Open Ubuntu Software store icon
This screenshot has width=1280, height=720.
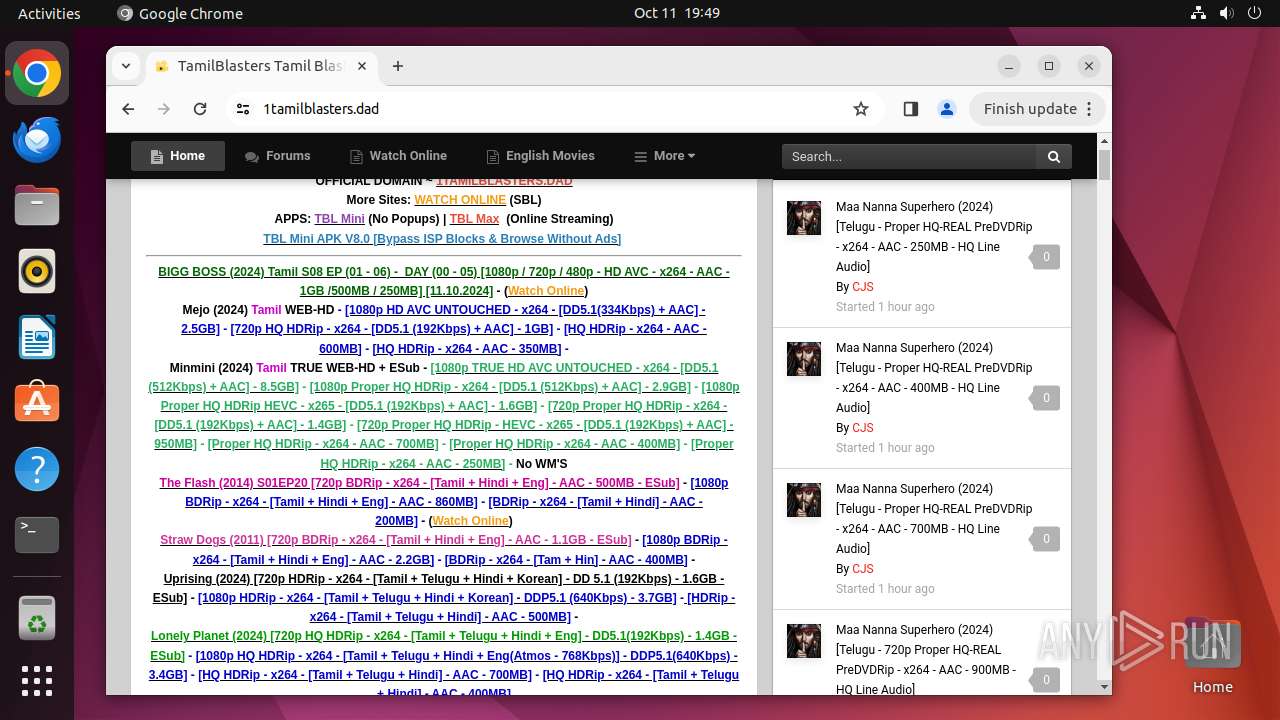click(x=37, y=403)
